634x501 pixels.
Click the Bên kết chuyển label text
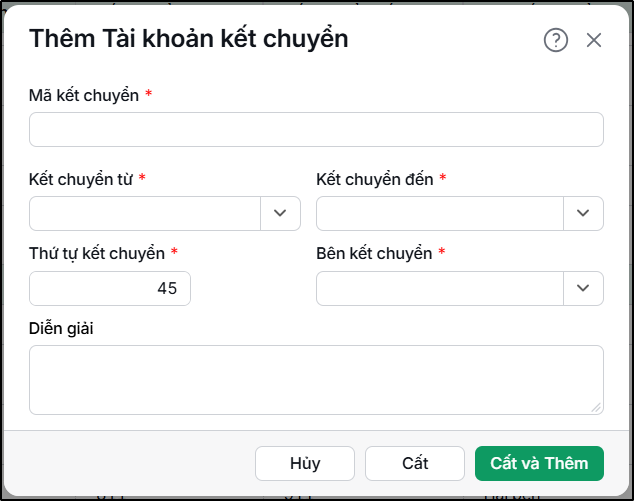374,254
